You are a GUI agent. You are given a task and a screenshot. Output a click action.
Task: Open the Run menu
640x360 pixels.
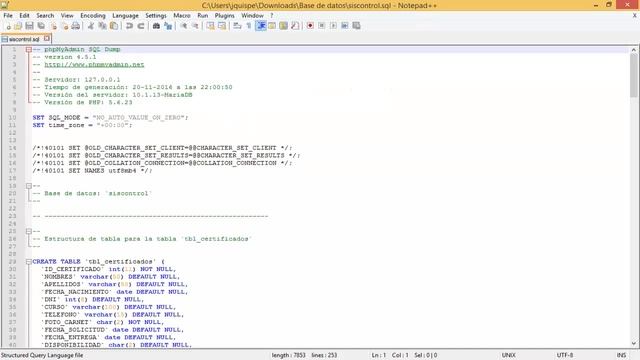pyautogui.click(x=202, y=16)
